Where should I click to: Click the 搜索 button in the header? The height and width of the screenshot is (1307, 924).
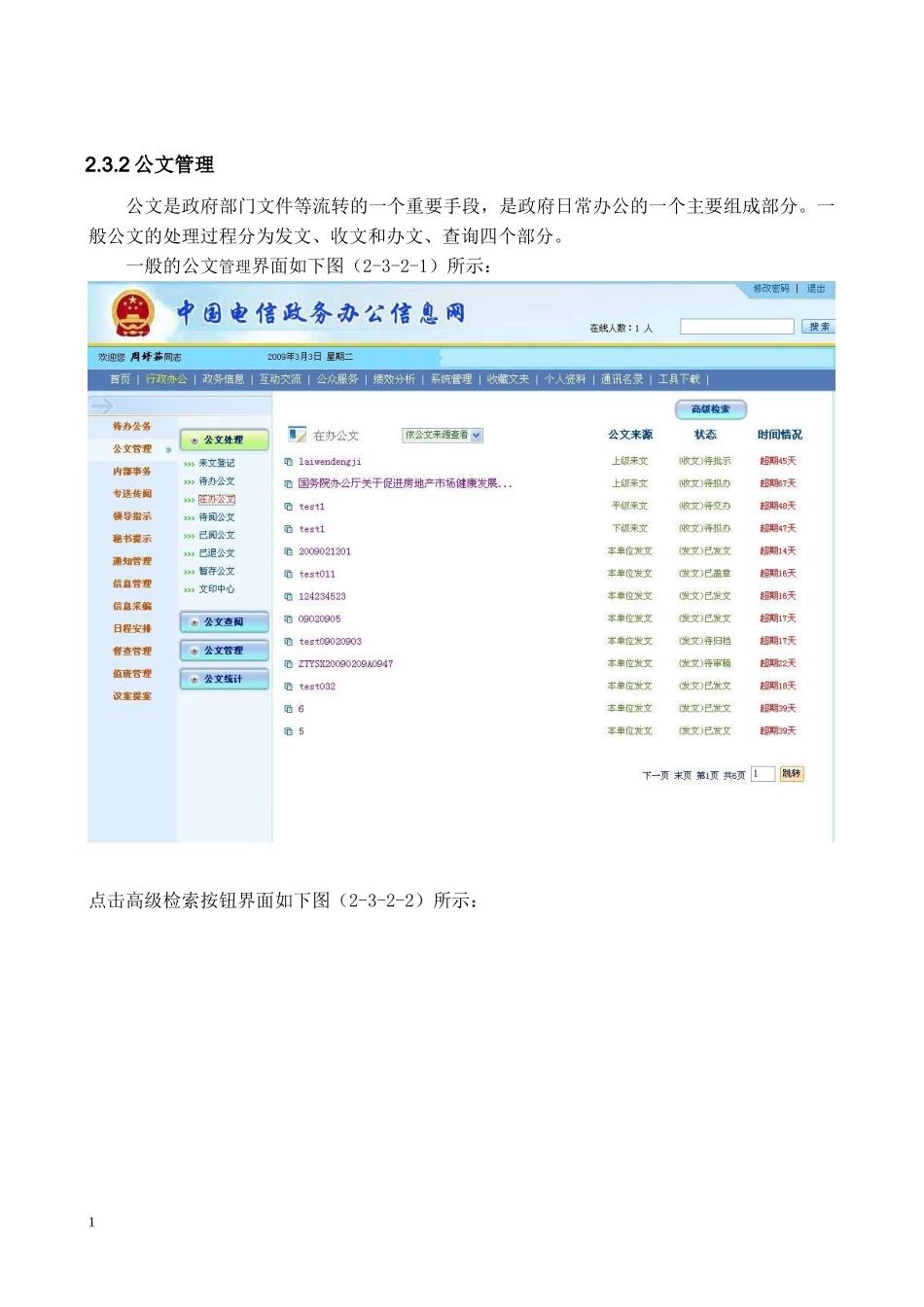819,327
